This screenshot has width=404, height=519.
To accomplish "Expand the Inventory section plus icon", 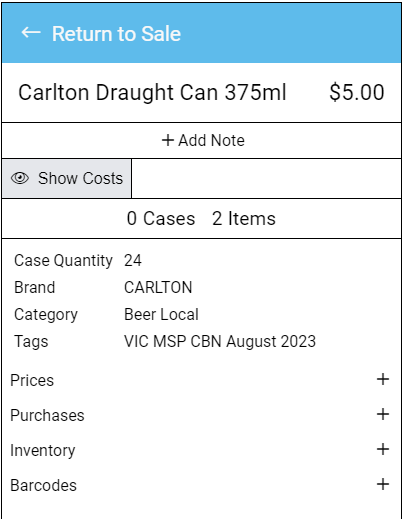I will [383, 449].
